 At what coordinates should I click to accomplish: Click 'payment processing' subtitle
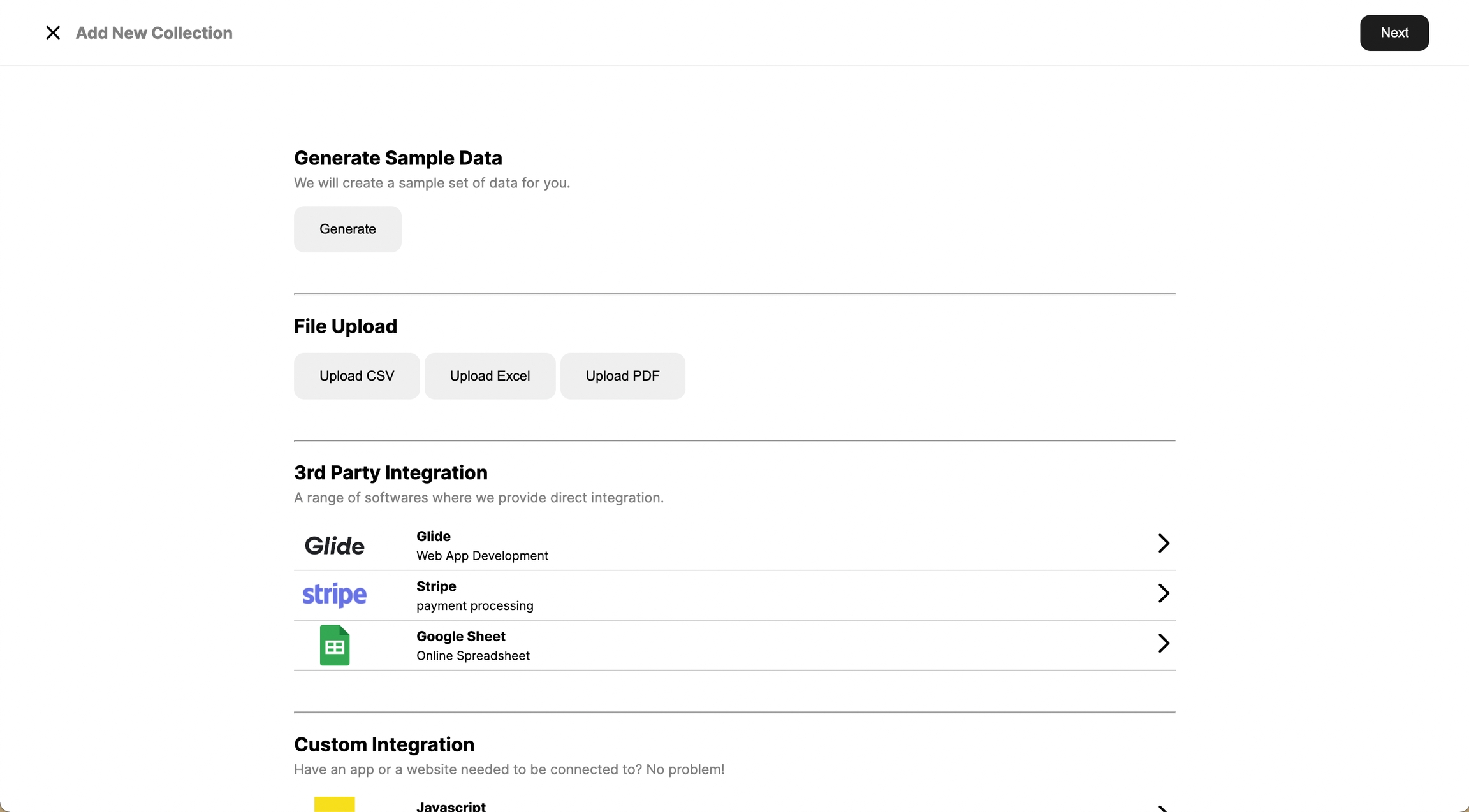tap(475, 606)
